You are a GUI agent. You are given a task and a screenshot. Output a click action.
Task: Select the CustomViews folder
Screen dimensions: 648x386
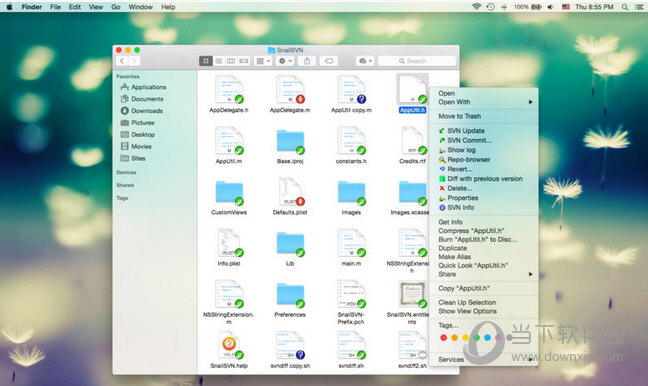tap(229, 193)
